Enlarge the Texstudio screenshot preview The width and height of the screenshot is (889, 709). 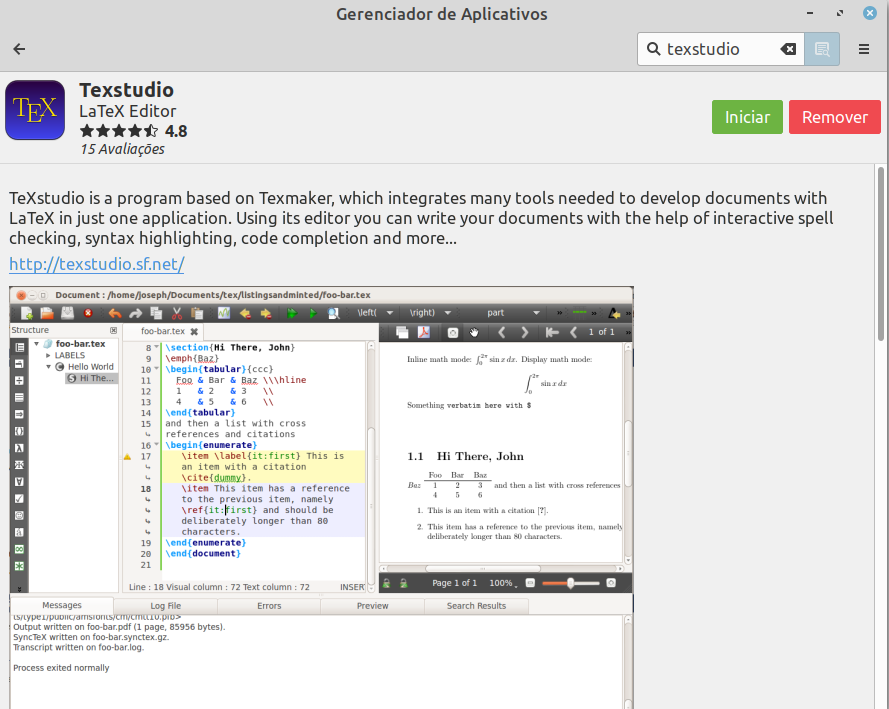pyautogui.click(x=321, y=497)
